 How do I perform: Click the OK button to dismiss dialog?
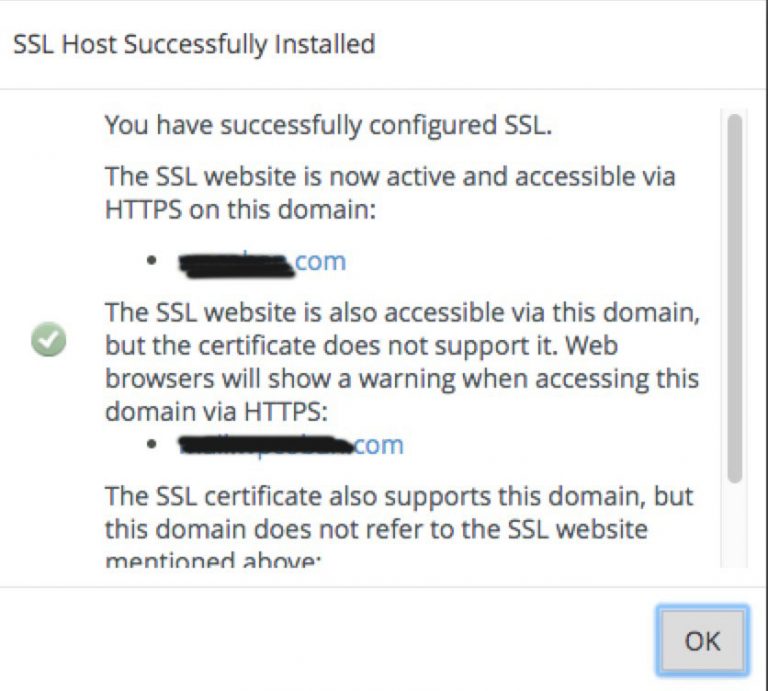coord(703,641)
